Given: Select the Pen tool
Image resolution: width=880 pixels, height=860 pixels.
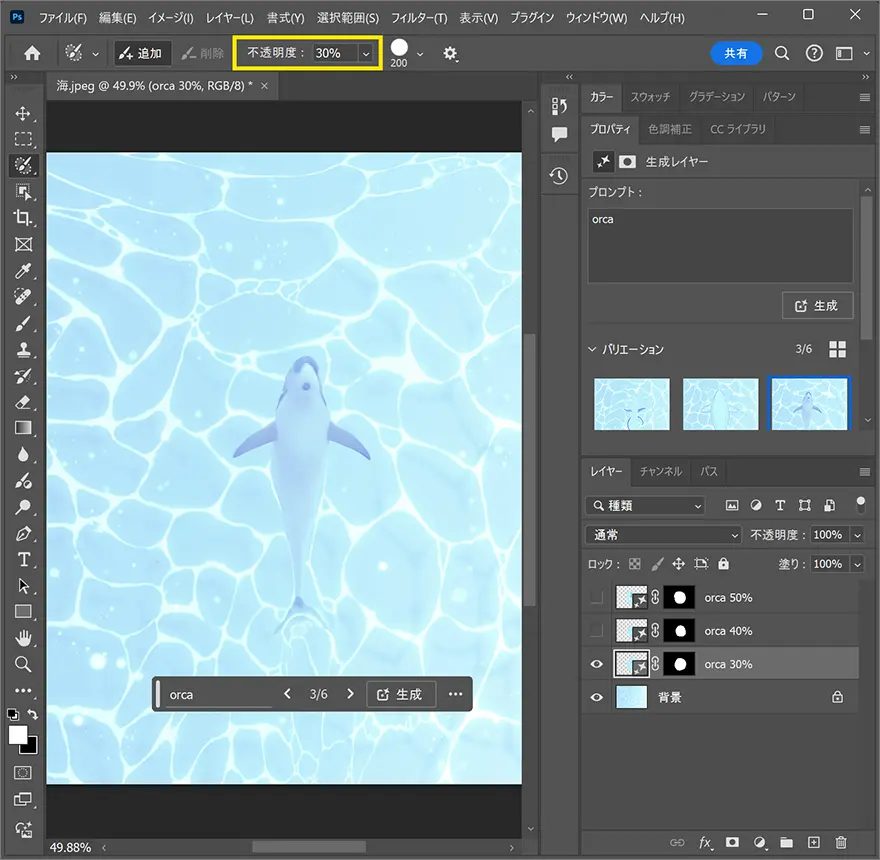Looking at the screenshot, I should (x=23, y=533).
